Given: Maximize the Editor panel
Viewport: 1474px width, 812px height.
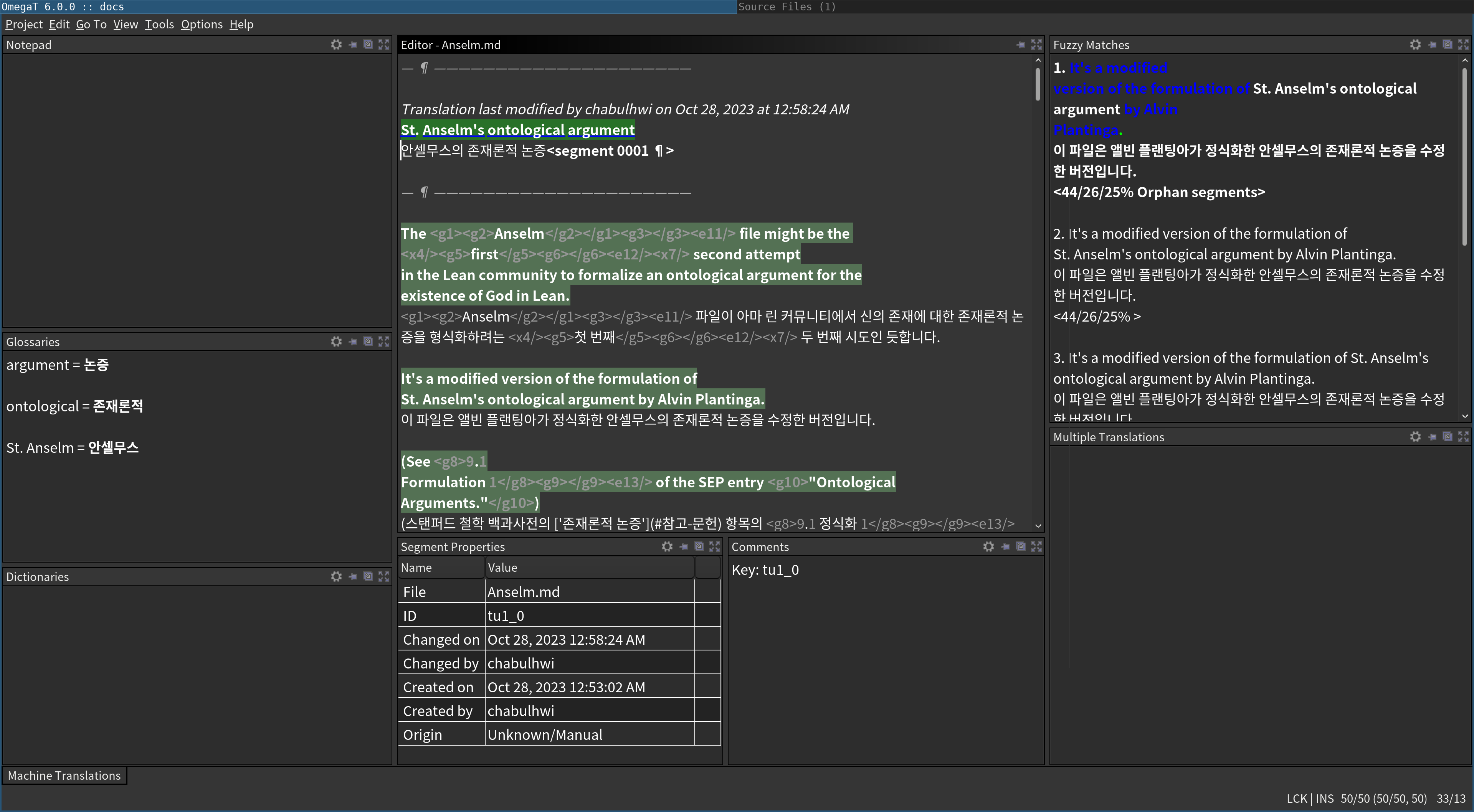Looking at the screenshot, I should pos(1036,45).
